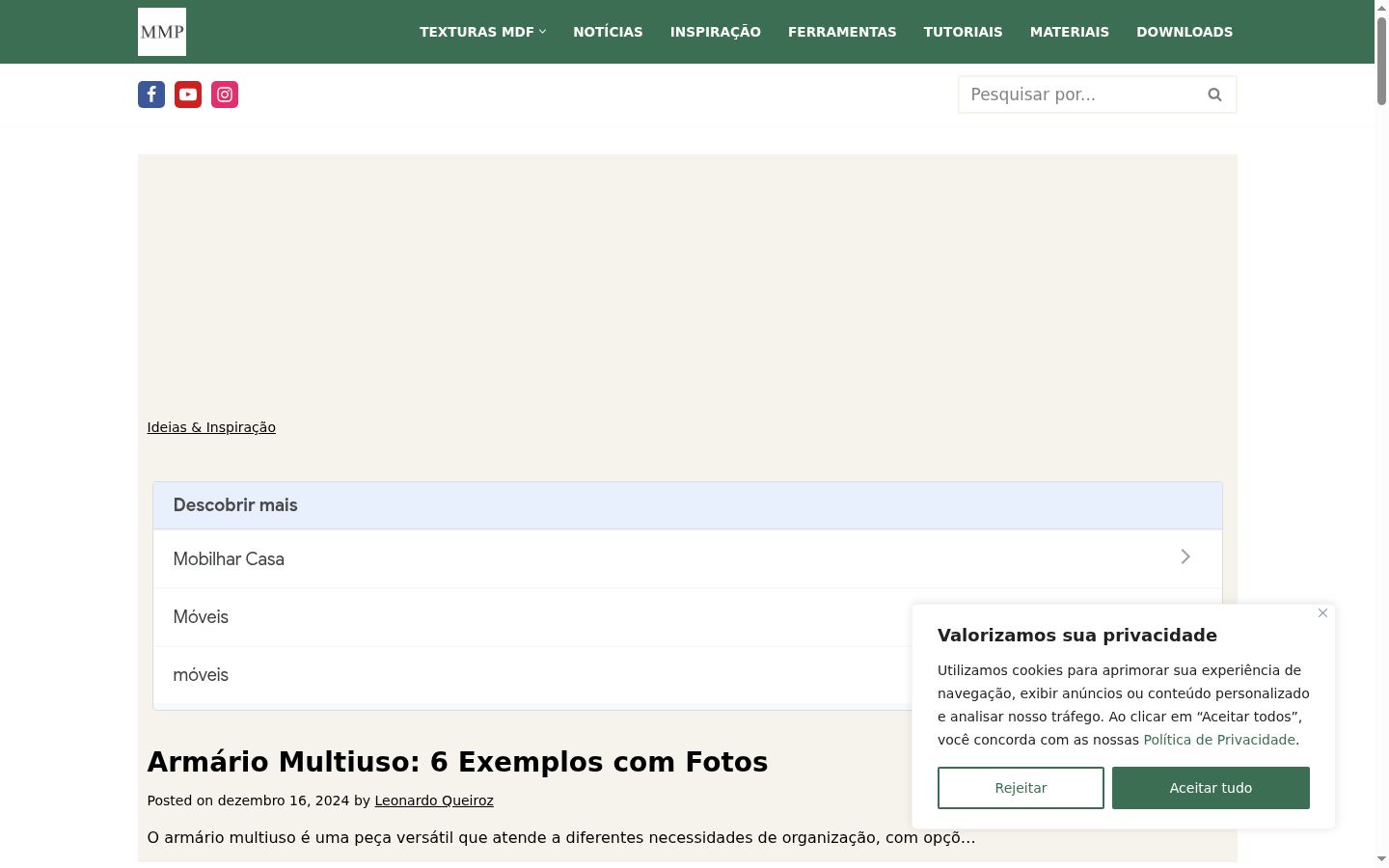Click the Descobrir mais heading
The width and height of the screenshot is (1389, 868).
click(235, 505)
